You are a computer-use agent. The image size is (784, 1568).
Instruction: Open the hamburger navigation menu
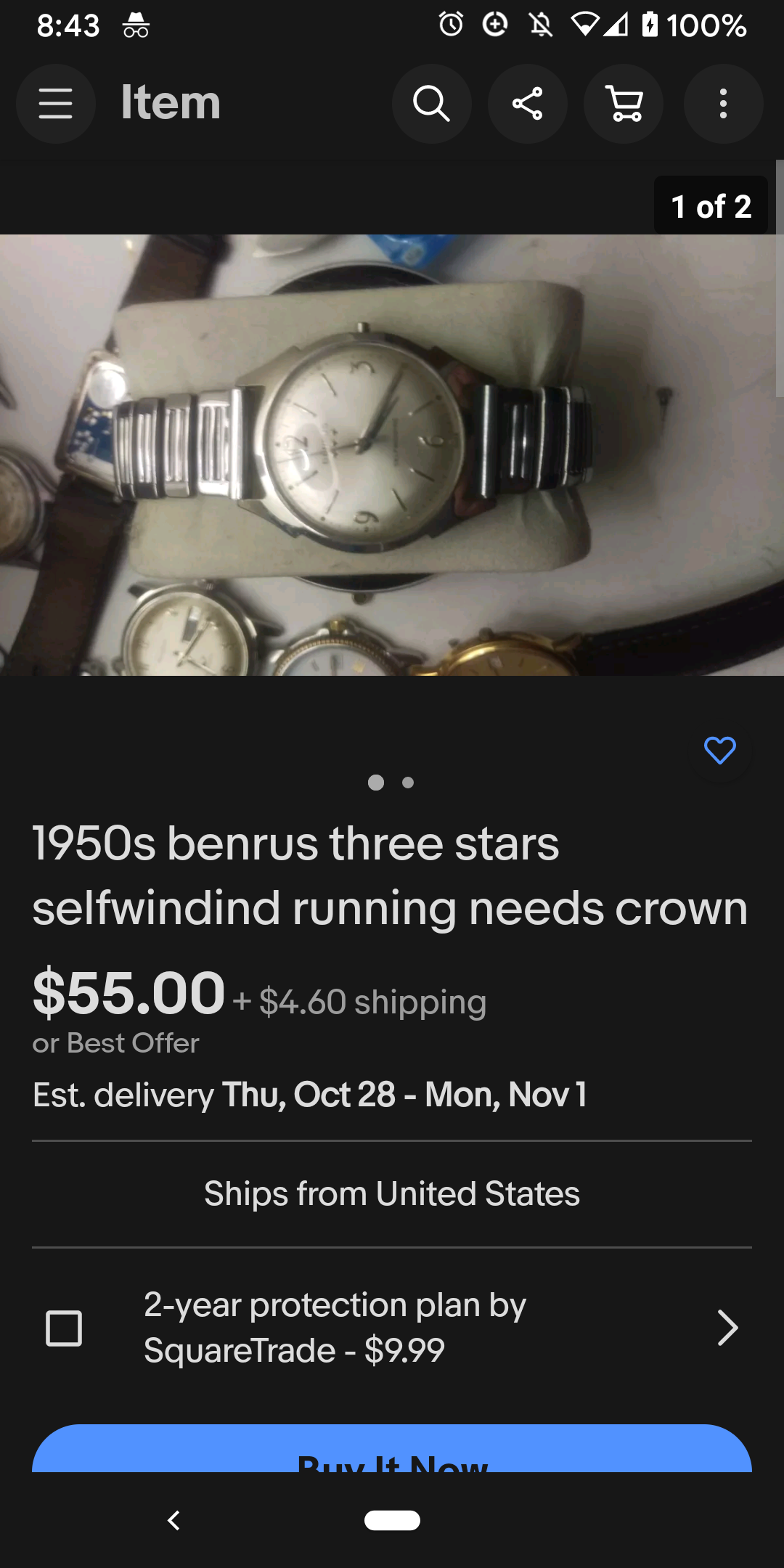point(56,104)
